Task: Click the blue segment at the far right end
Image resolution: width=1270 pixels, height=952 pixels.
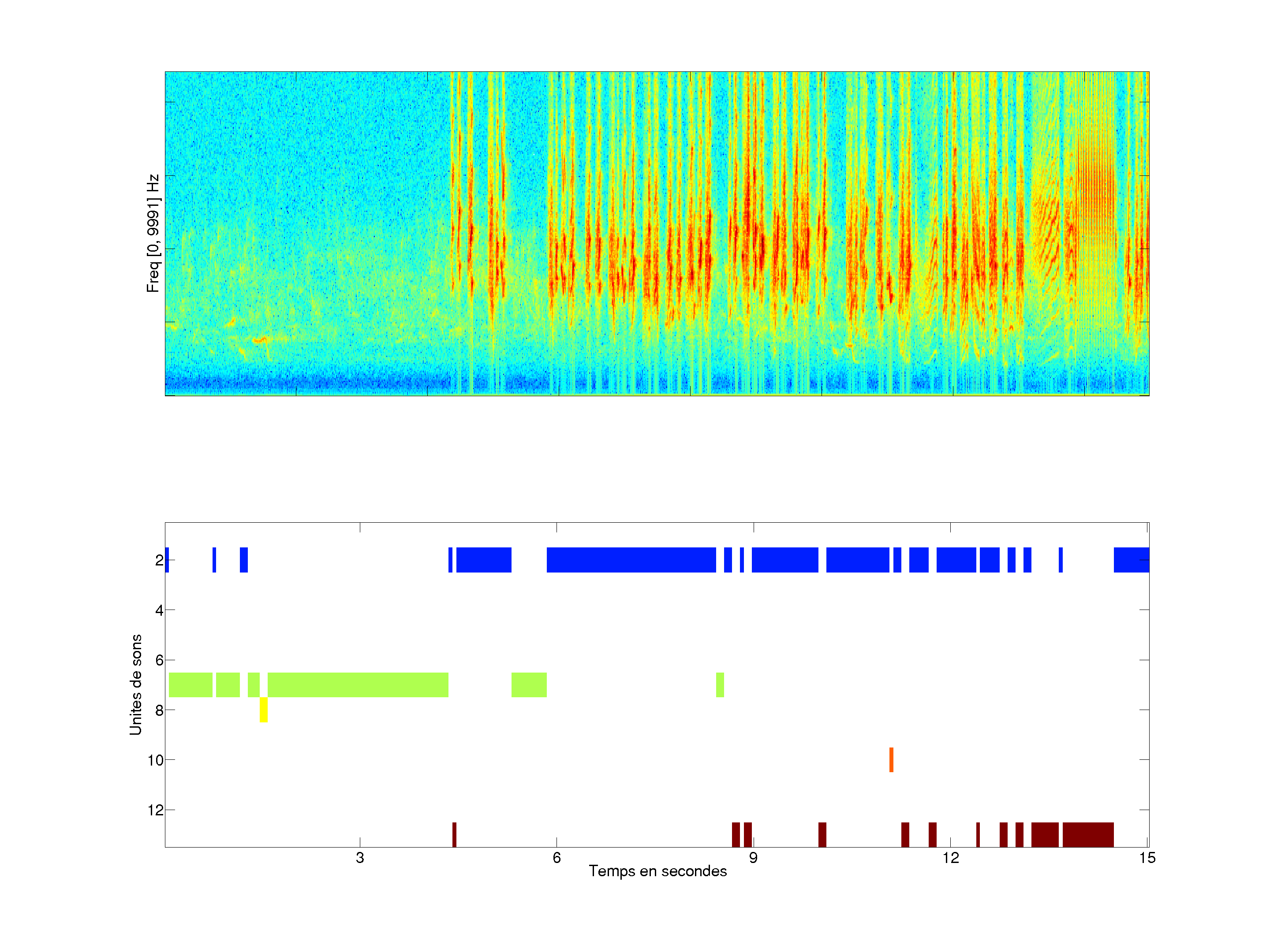Action: (x=1131, y=560)
